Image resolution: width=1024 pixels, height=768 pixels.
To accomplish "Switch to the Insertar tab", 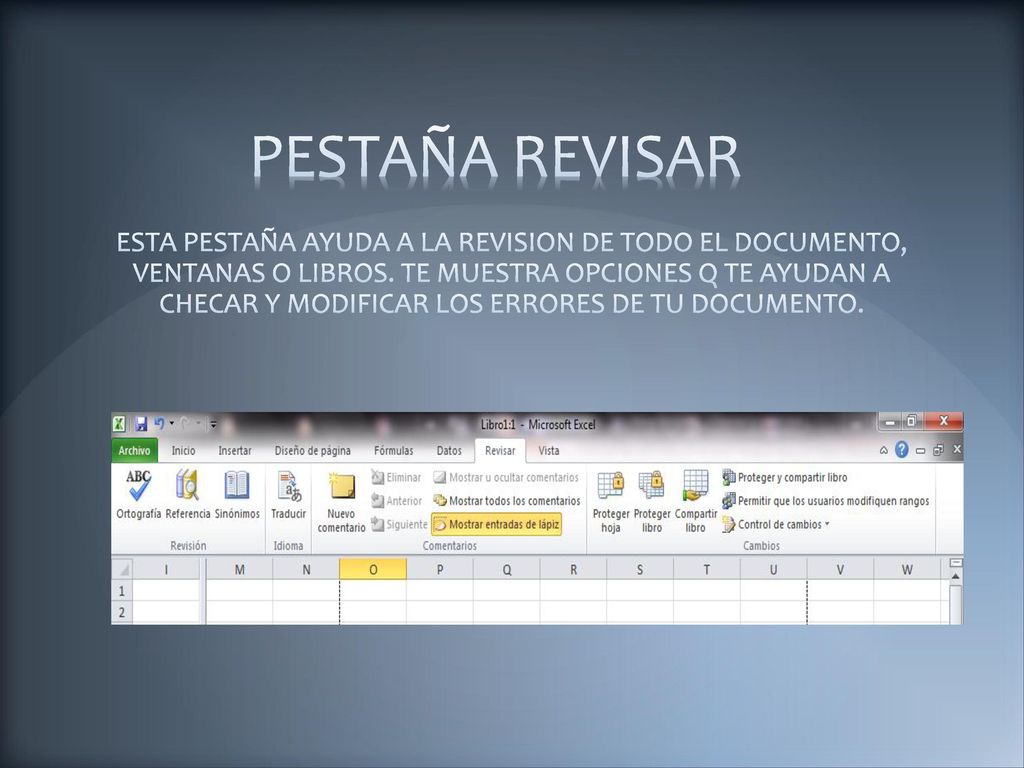I will pos(235,451).
